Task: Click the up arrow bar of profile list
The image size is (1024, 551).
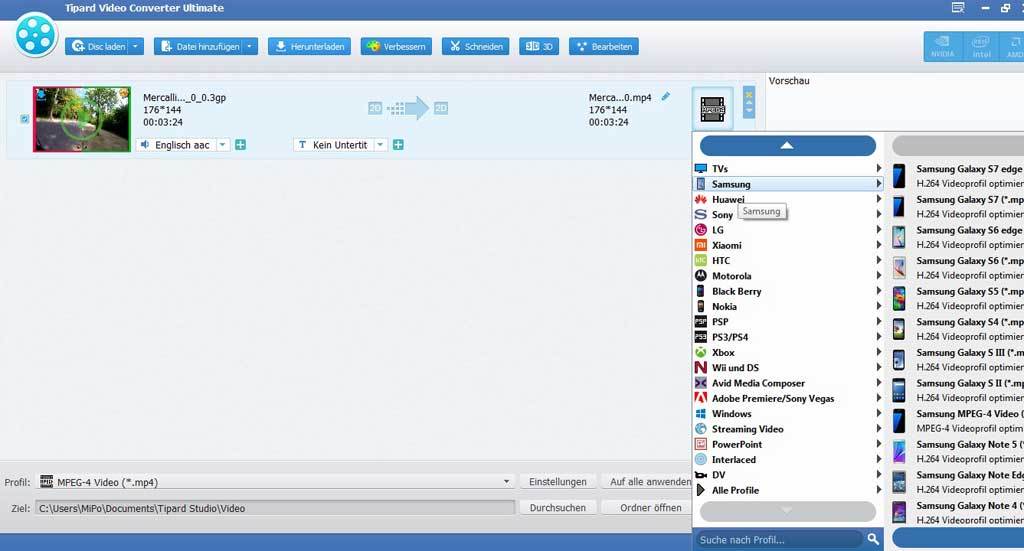Action: [788, 145]
